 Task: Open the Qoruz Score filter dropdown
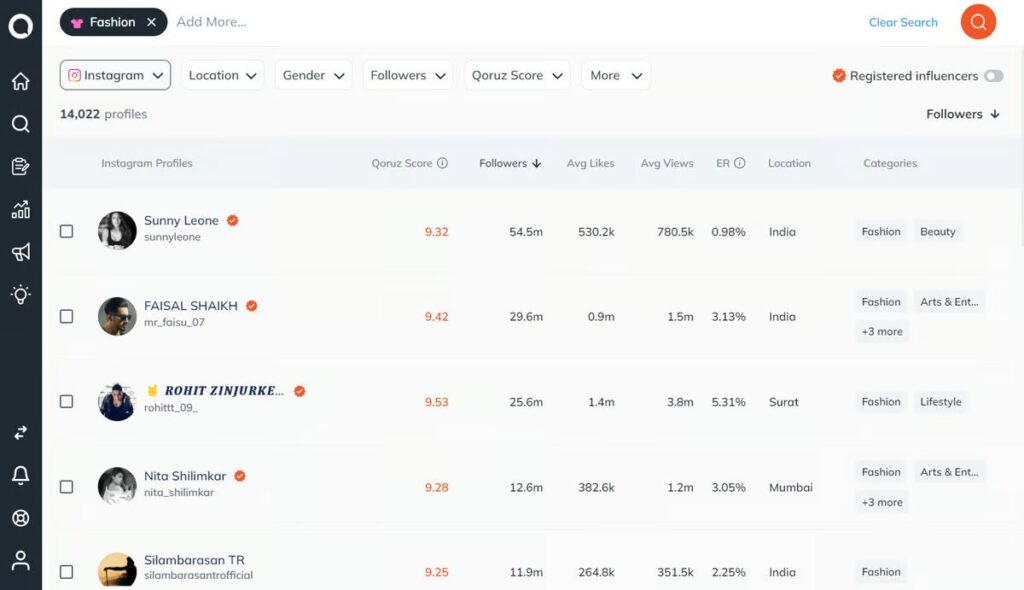tap(517, 75)
